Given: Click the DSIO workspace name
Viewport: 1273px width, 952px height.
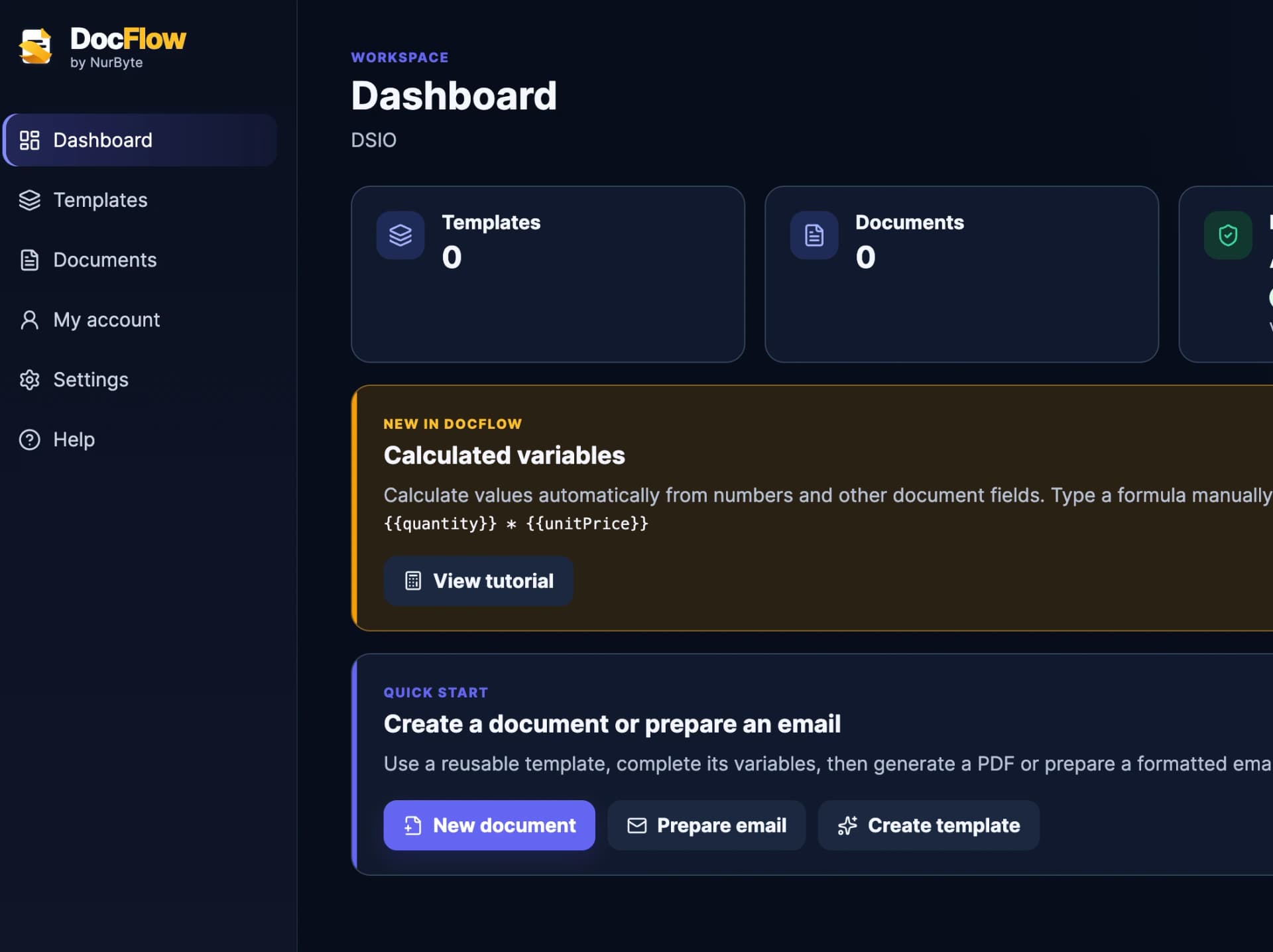Looking at the screenshot, I should coord(374,140).
